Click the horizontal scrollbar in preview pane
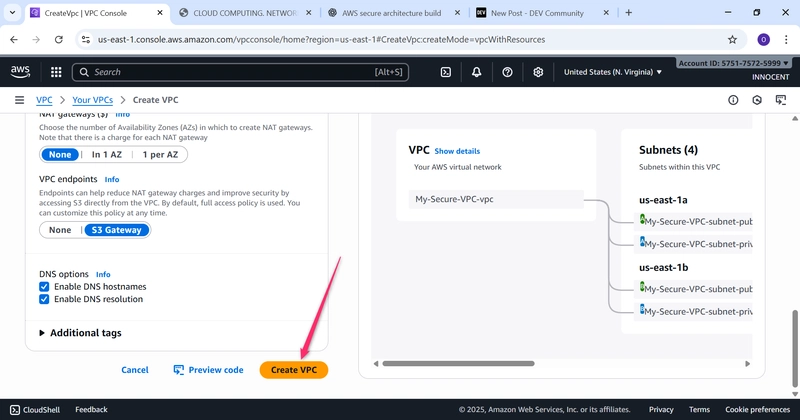800x420 pixels. tap(458, 363)
